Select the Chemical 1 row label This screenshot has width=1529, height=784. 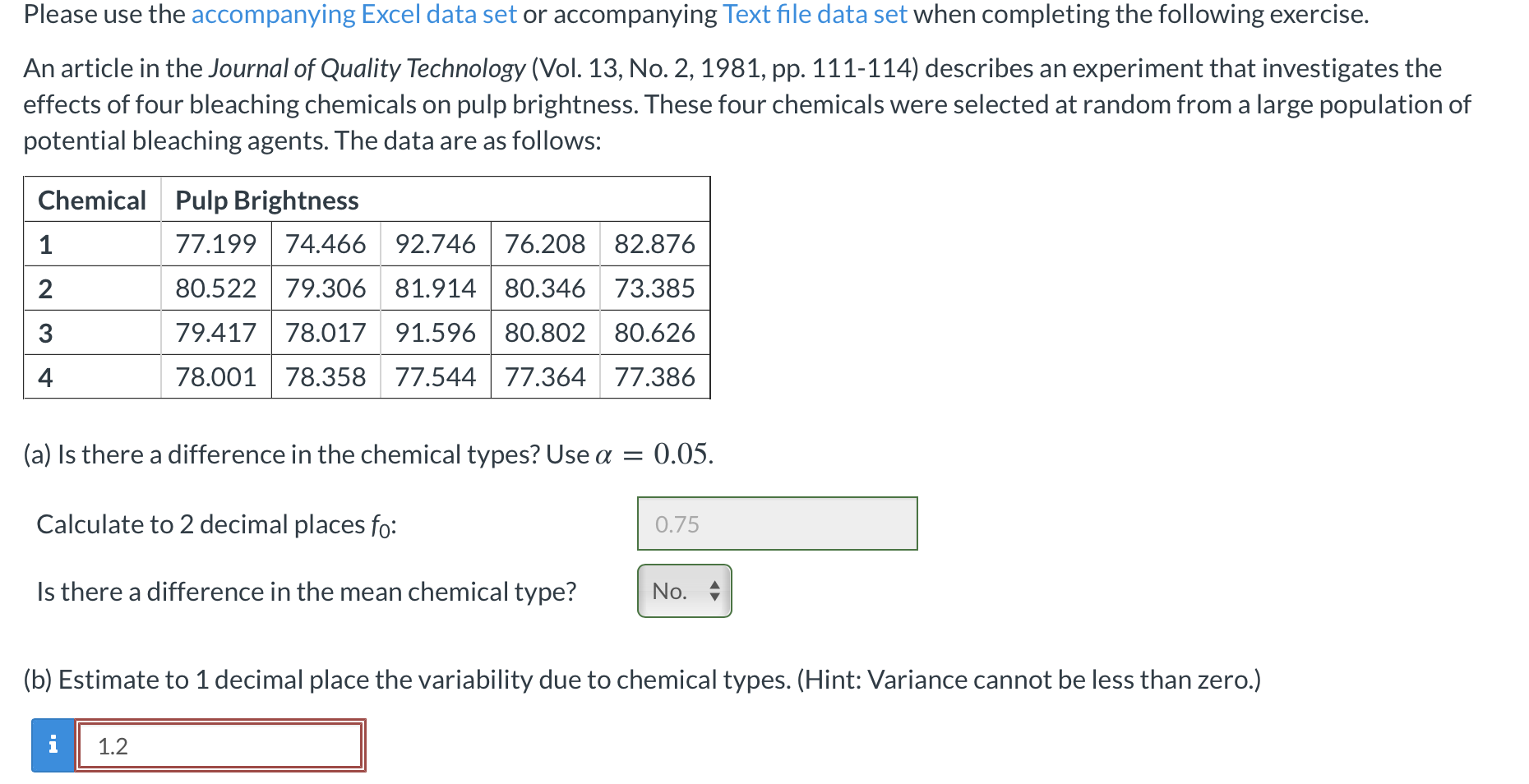tap(46, 244)
